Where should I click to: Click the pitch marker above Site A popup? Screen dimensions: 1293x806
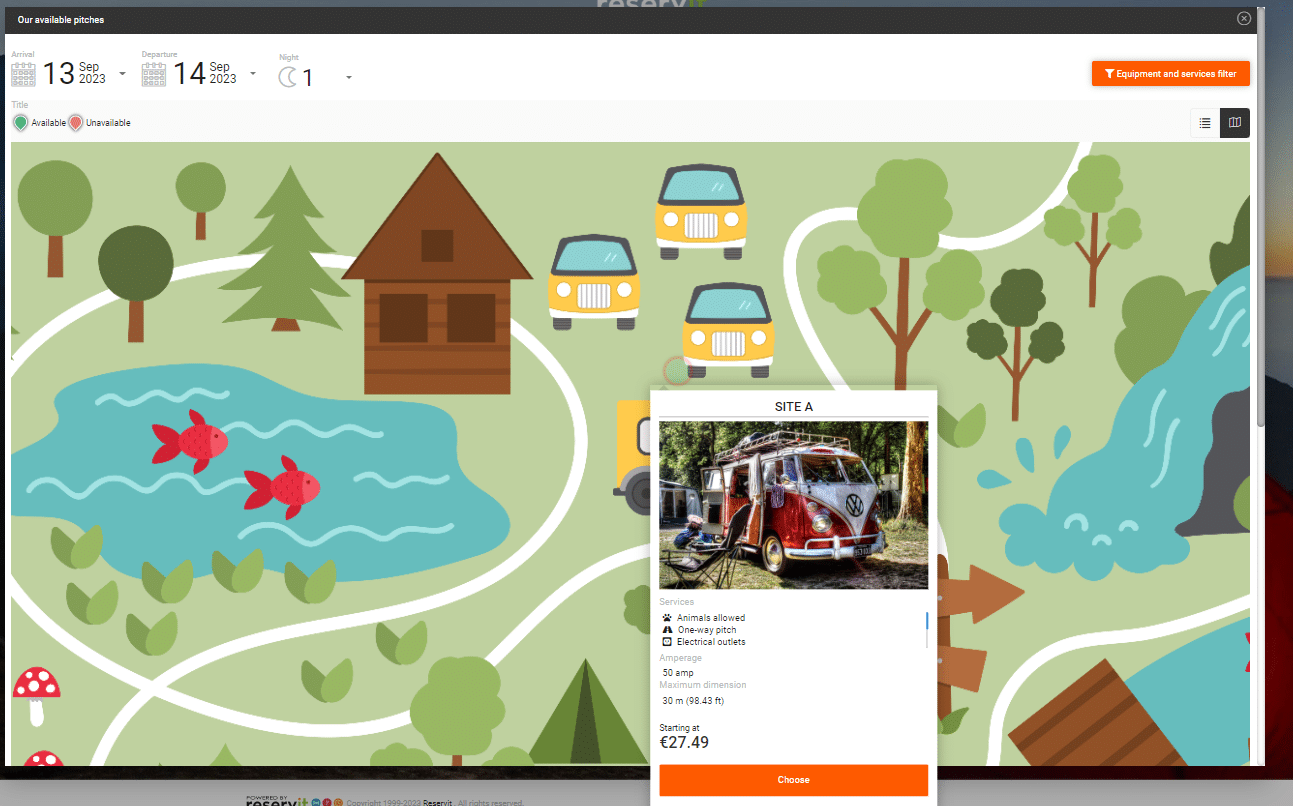click(x=677, y=371)
